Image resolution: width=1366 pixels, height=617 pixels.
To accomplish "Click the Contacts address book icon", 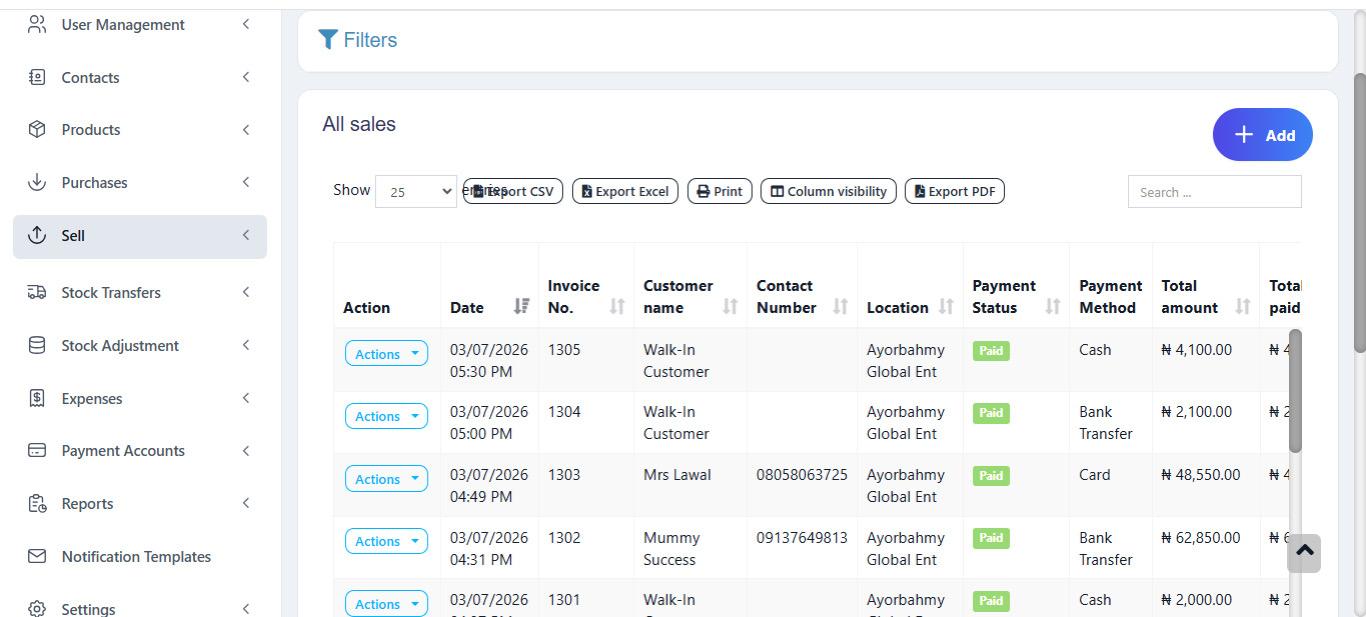I will 37,77.
